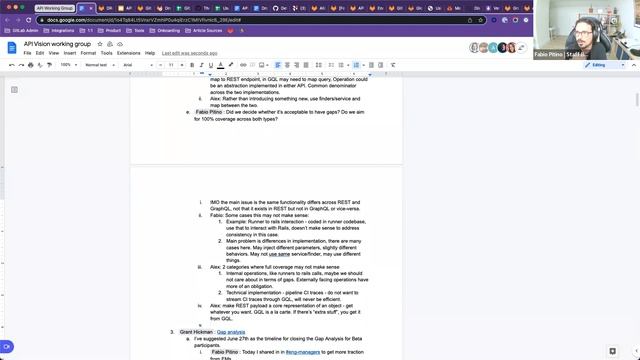Open the highlight color picker

[231, 65]
